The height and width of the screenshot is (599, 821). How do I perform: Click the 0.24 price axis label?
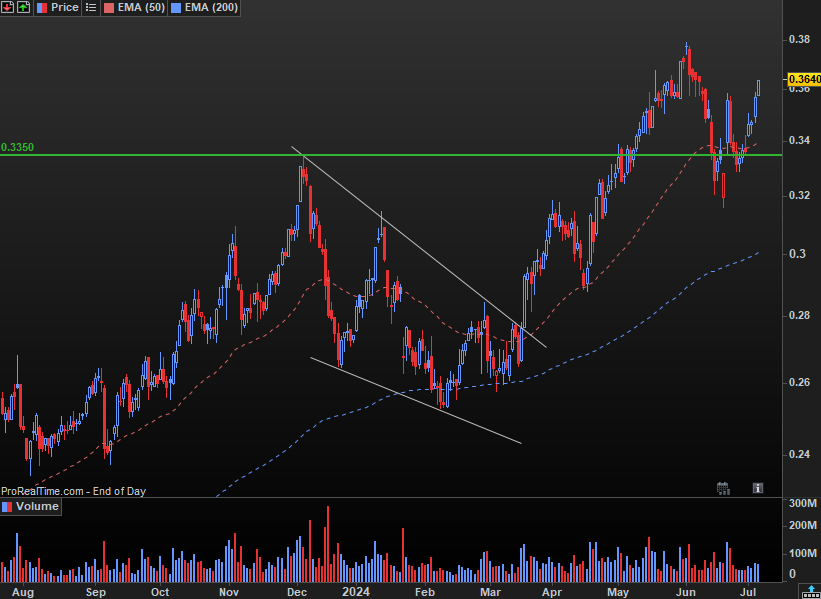click(x=799, y=454)
